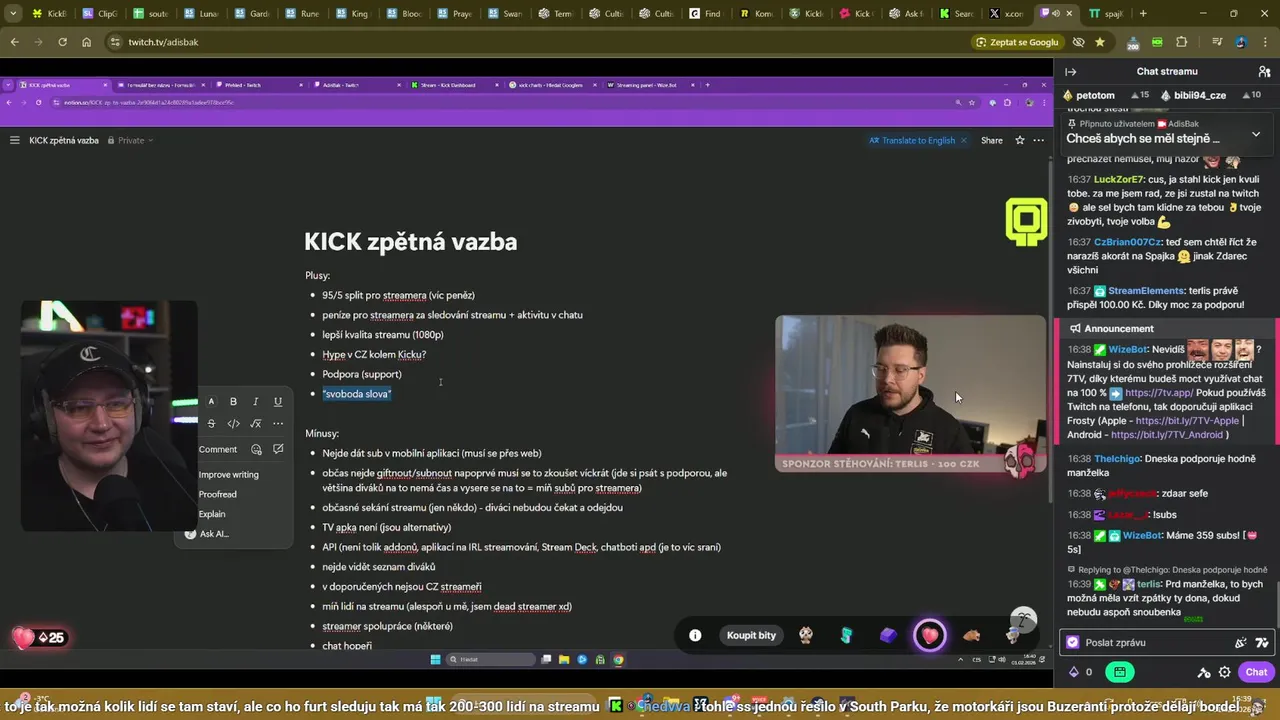Choose Improve writing from Notion AI menu
This screenshot has width=1280, height=720.
[228, 474]
